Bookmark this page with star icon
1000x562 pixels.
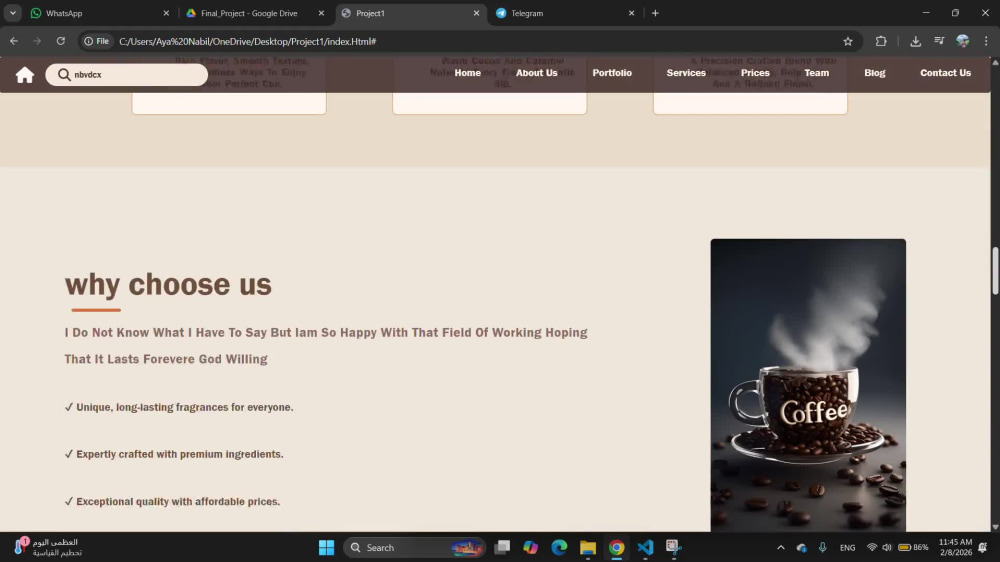[848, 41]
